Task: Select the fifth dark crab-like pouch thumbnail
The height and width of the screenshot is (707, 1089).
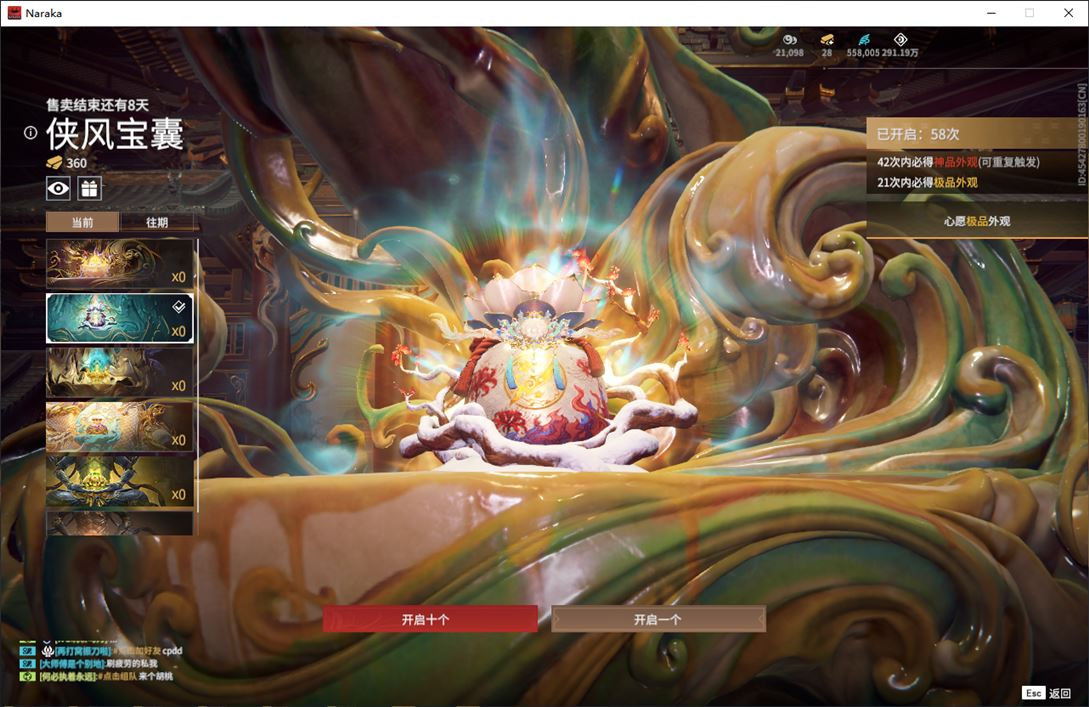Action: [119, 481]
